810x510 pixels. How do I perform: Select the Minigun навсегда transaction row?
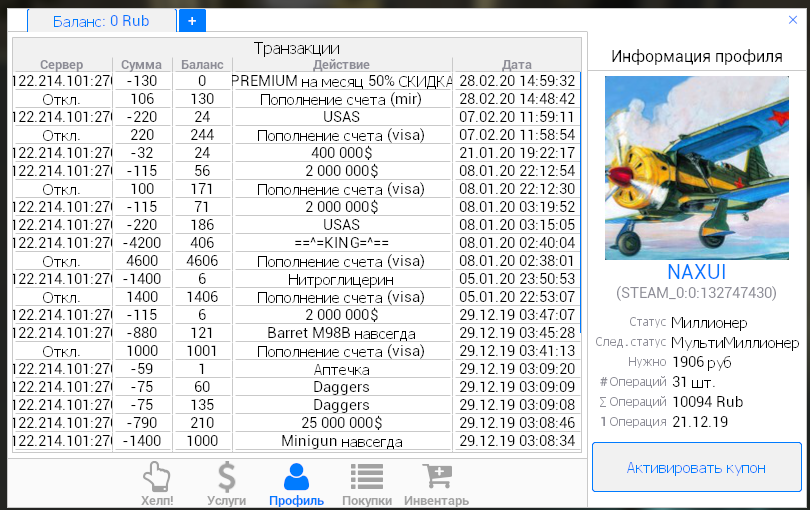click(342, 441)
